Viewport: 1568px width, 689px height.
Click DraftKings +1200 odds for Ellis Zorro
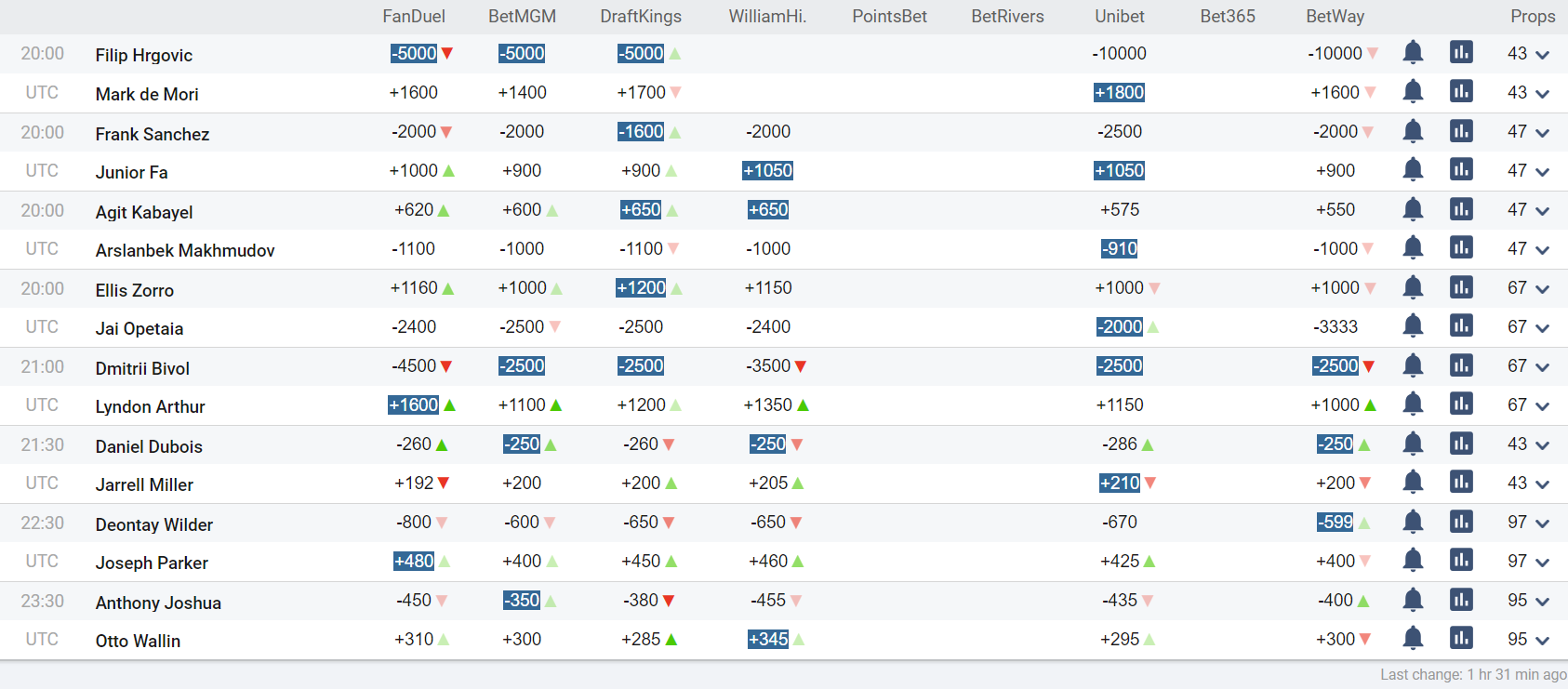(x=641, y=287)
